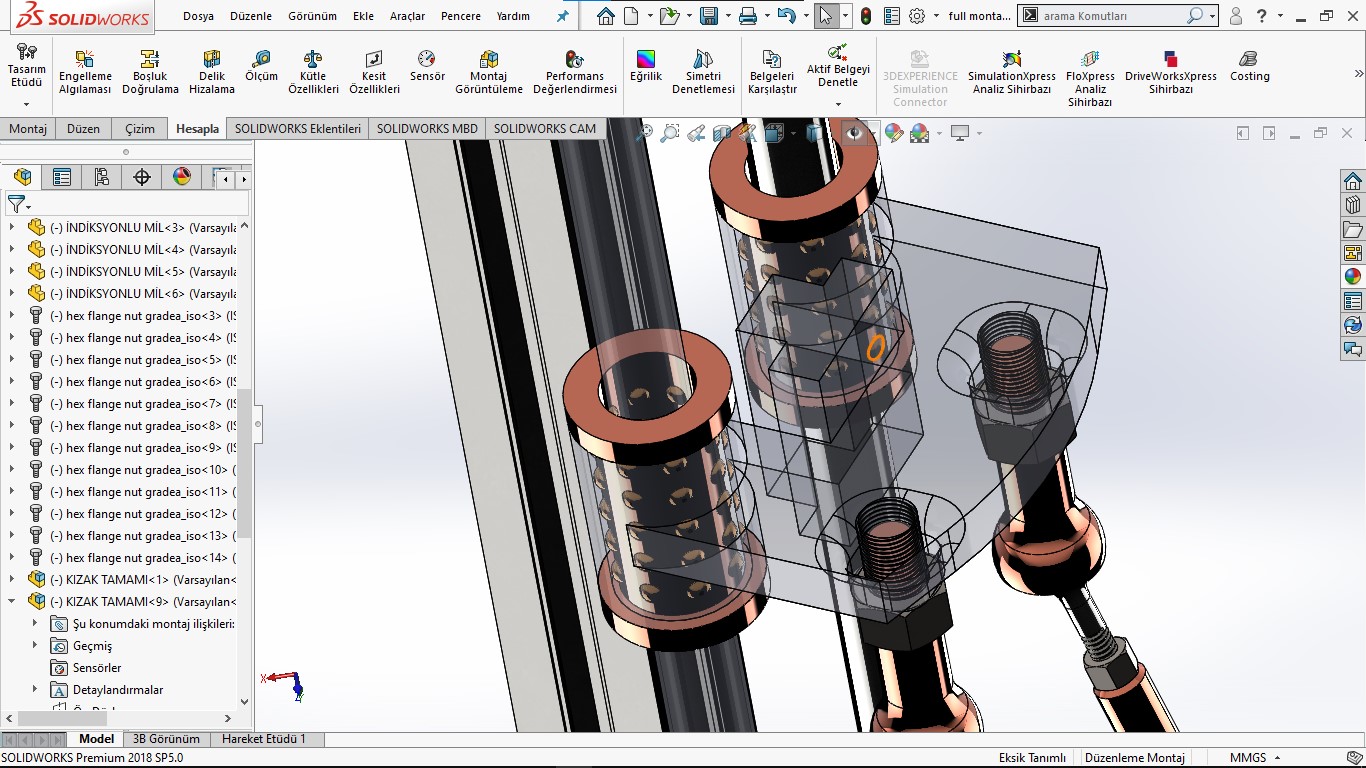Open the Araçlar menu
This screenshot has width=1366, height=768.
(x=407, y=16)
